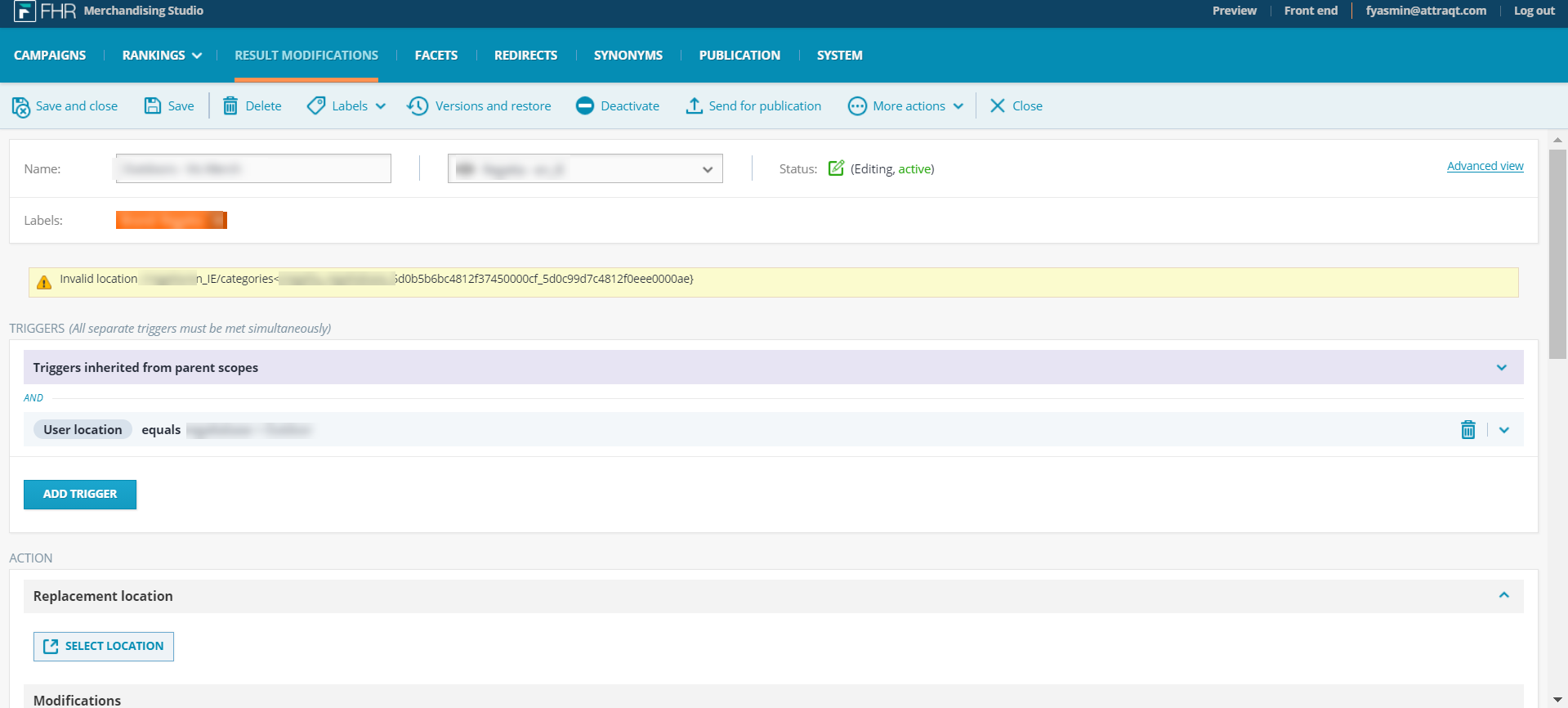Click the Deactivate minus circle icon
Screen dimensions: 1568x708
[585, 106]
